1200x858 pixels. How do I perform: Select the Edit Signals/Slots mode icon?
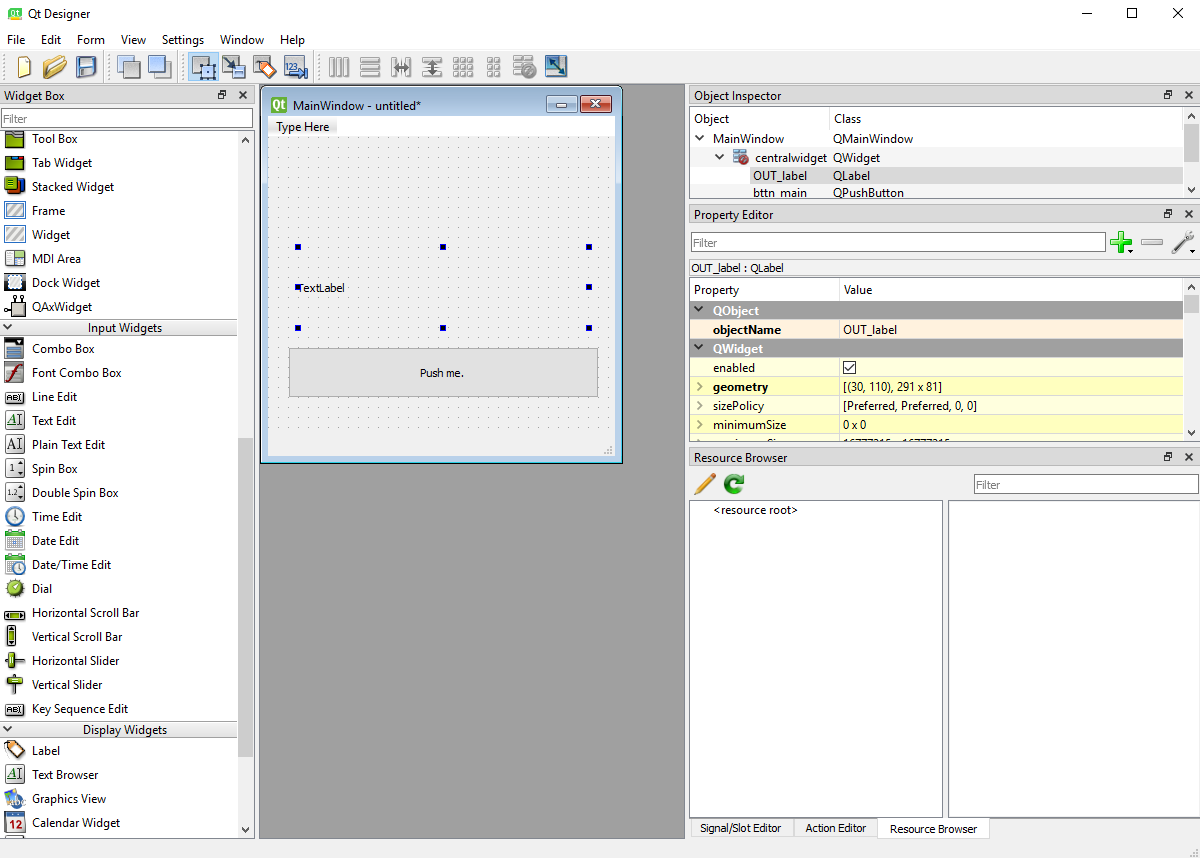pyautogui.click(x=234, y=67)
